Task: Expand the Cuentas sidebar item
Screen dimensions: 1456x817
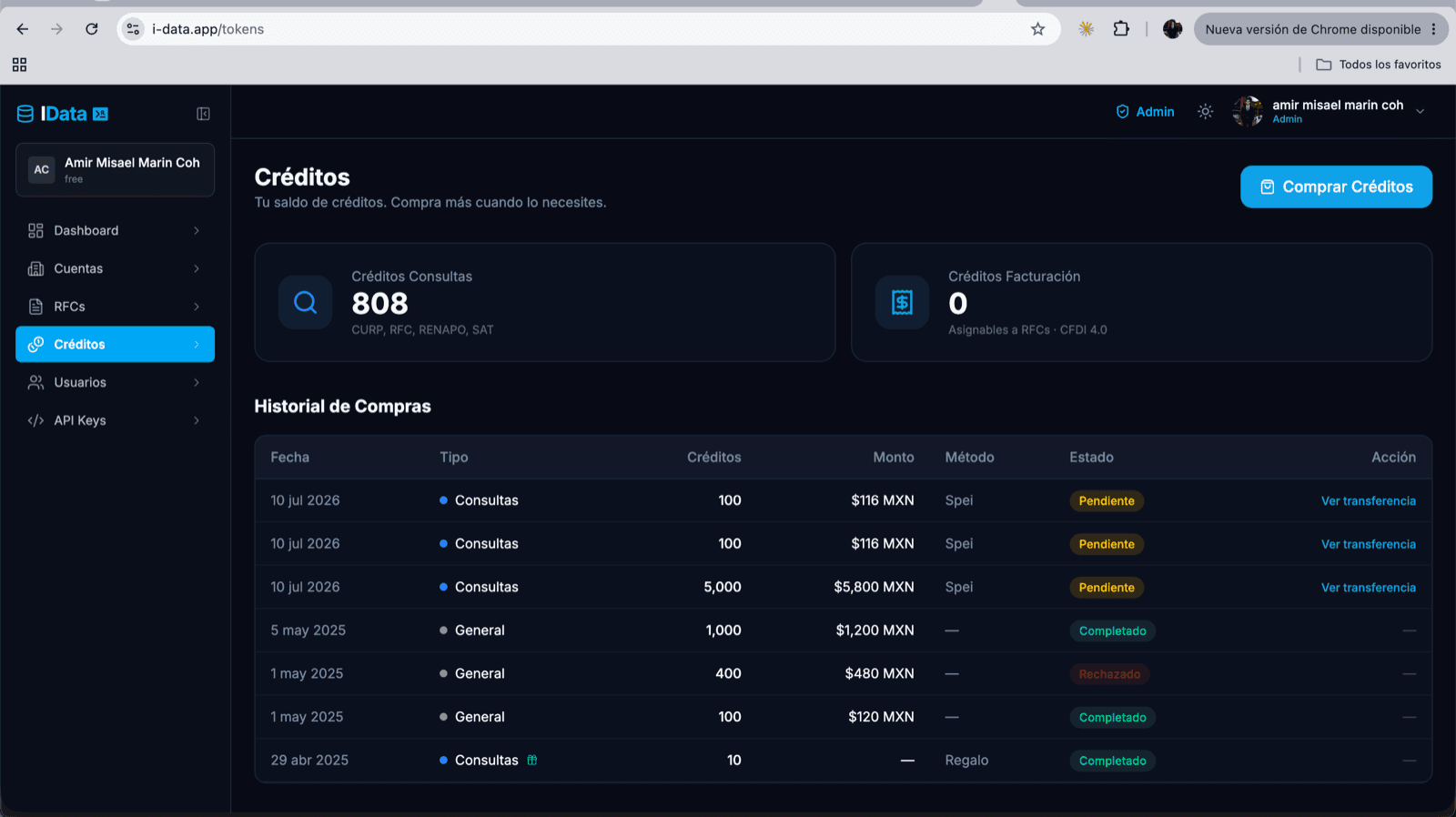Action: pyautogui.click(x=115, y=268)
